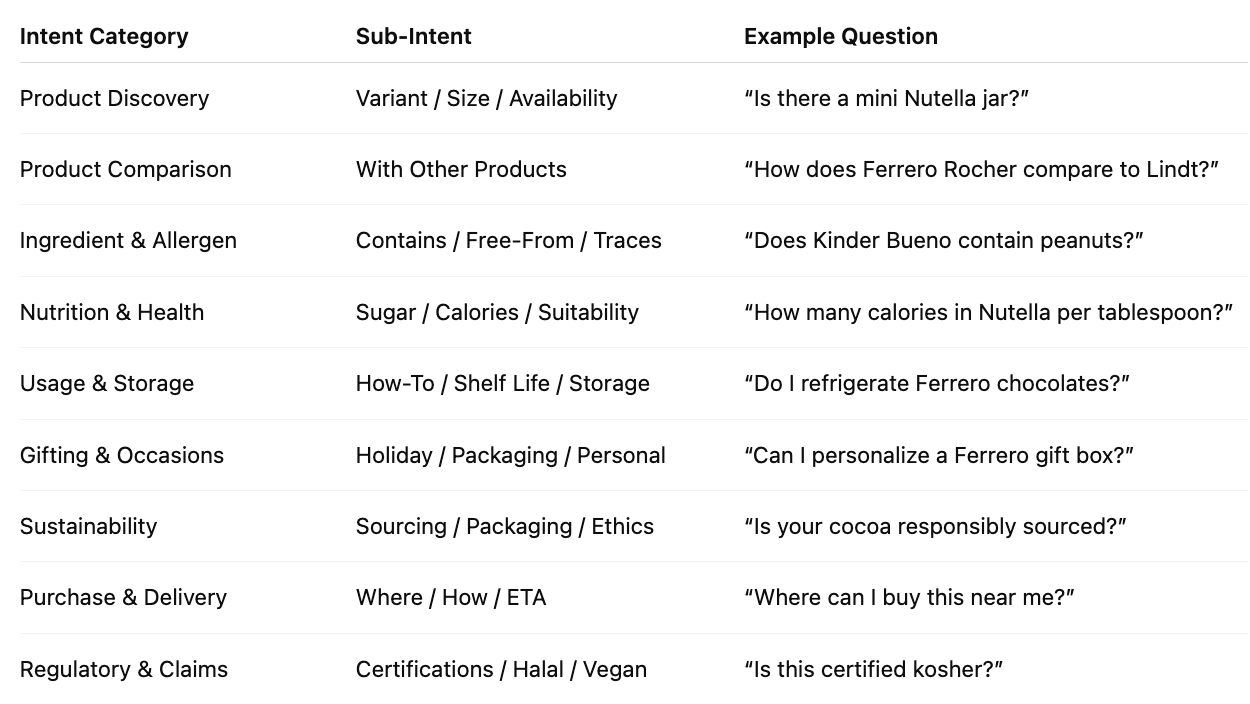1250x704 pixels.
Task: Click the certified kosher example question
Action: 874,669
